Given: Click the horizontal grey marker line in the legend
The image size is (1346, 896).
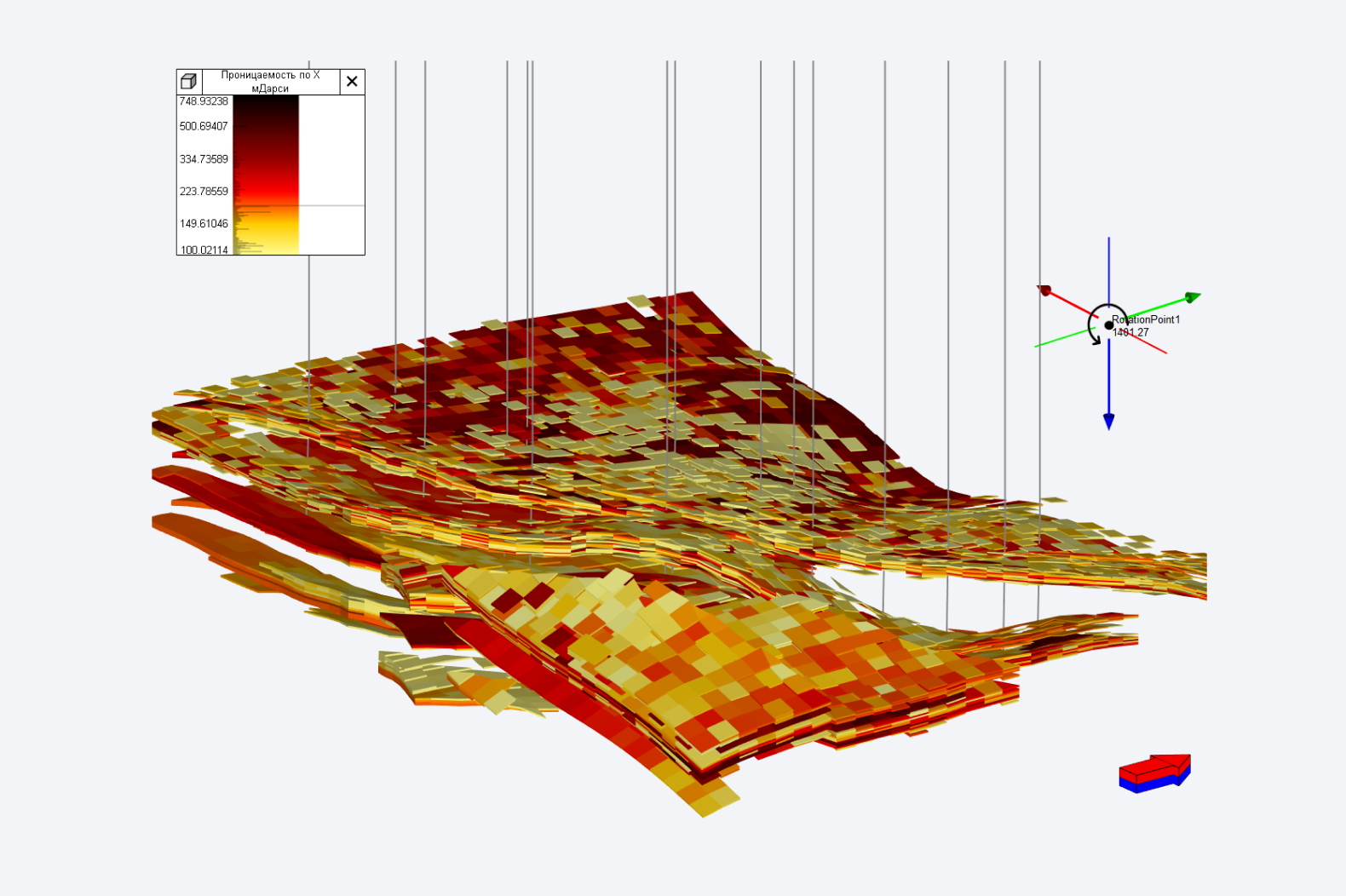Looking at the screenshot, I should [299, 206].
